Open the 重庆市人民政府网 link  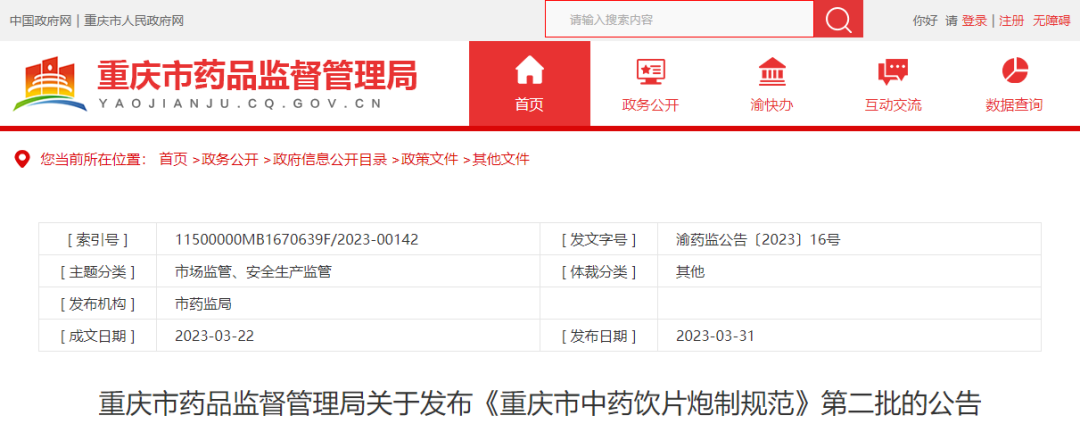point(134,21)
